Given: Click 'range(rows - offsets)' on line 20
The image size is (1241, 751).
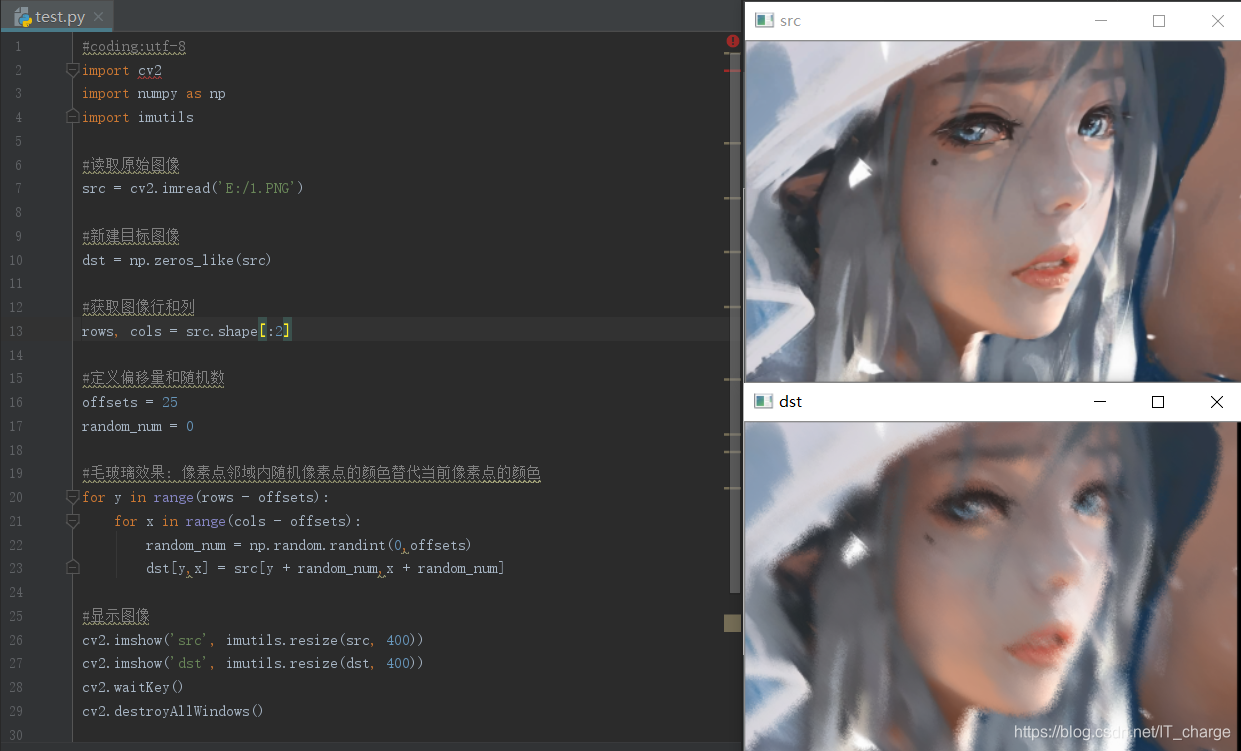Looking at the screenshot, I should (x=238, y=497).
